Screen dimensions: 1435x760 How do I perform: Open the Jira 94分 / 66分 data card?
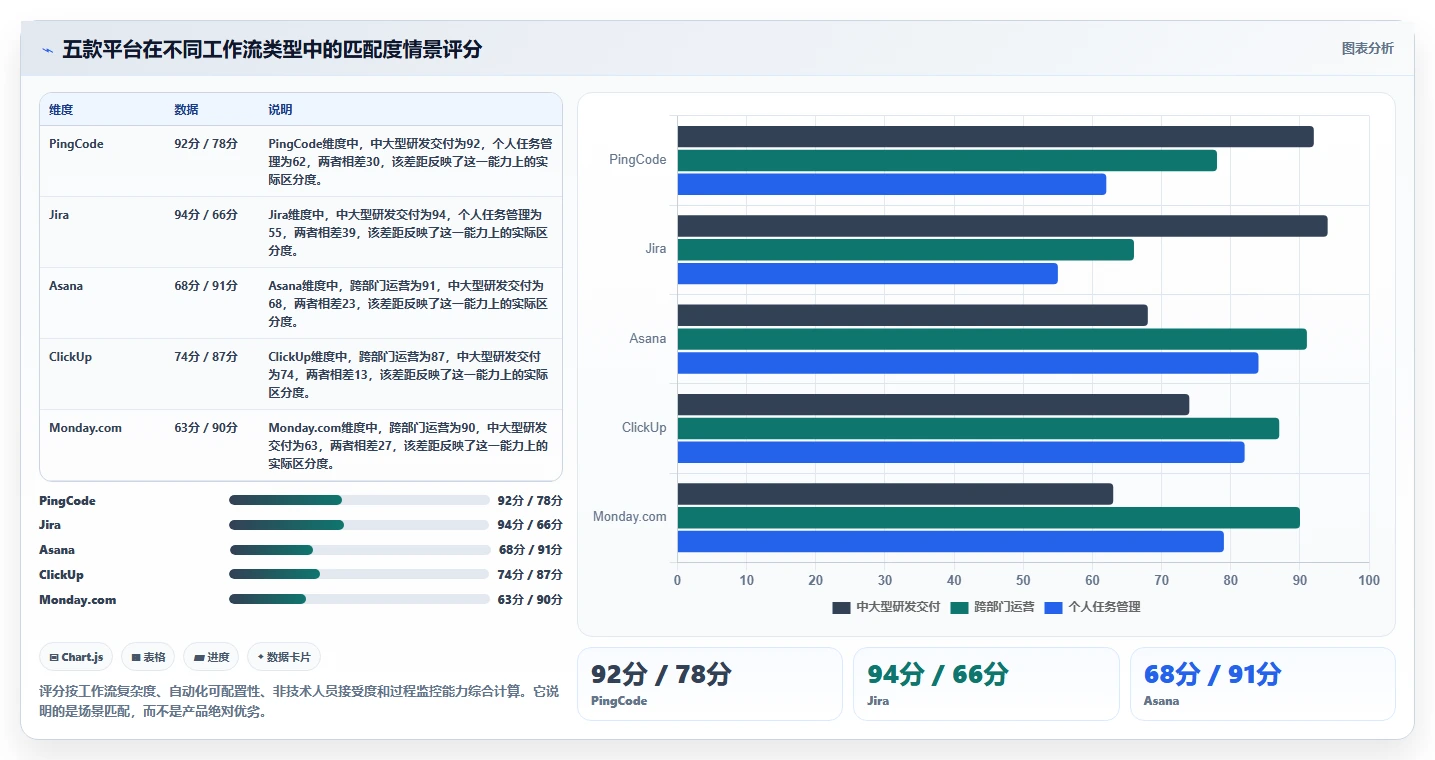pyautogui.click(x=986, y=684)
